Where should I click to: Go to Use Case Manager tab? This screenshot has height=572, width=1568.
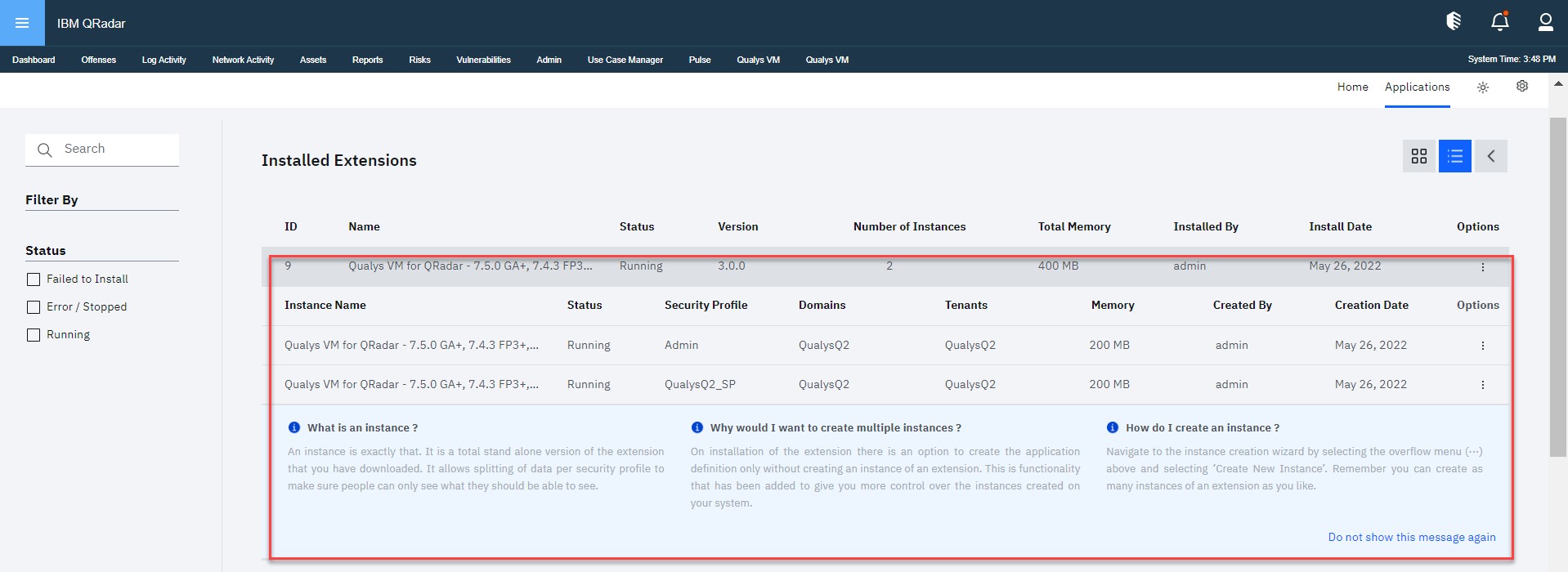tap(625, 60)
